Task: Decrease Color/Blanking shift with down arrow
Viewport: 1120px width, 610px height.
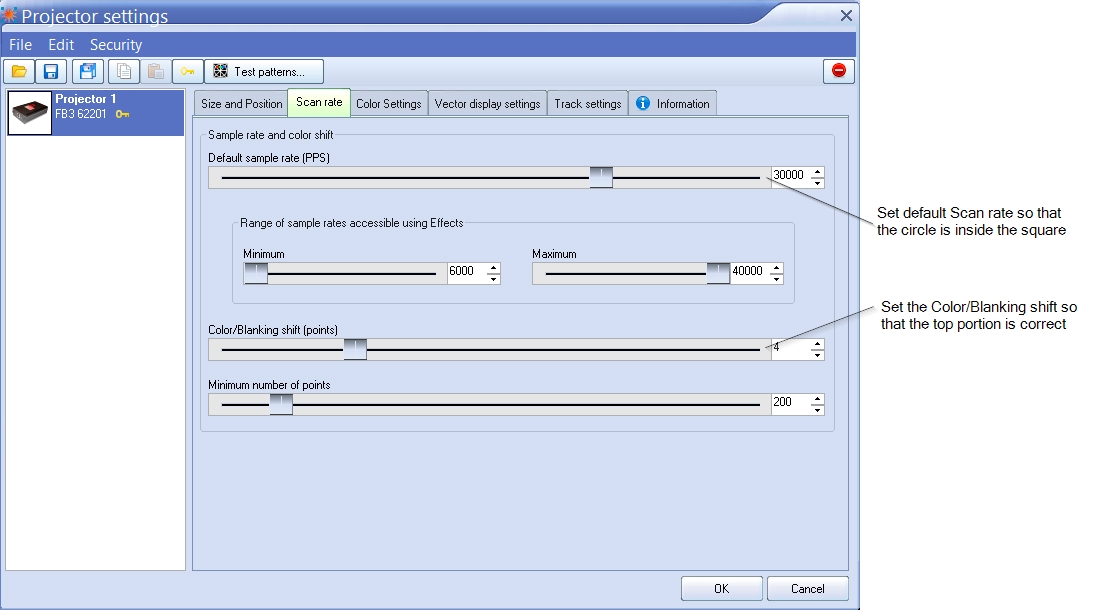Action: click(x=817, y=355)
